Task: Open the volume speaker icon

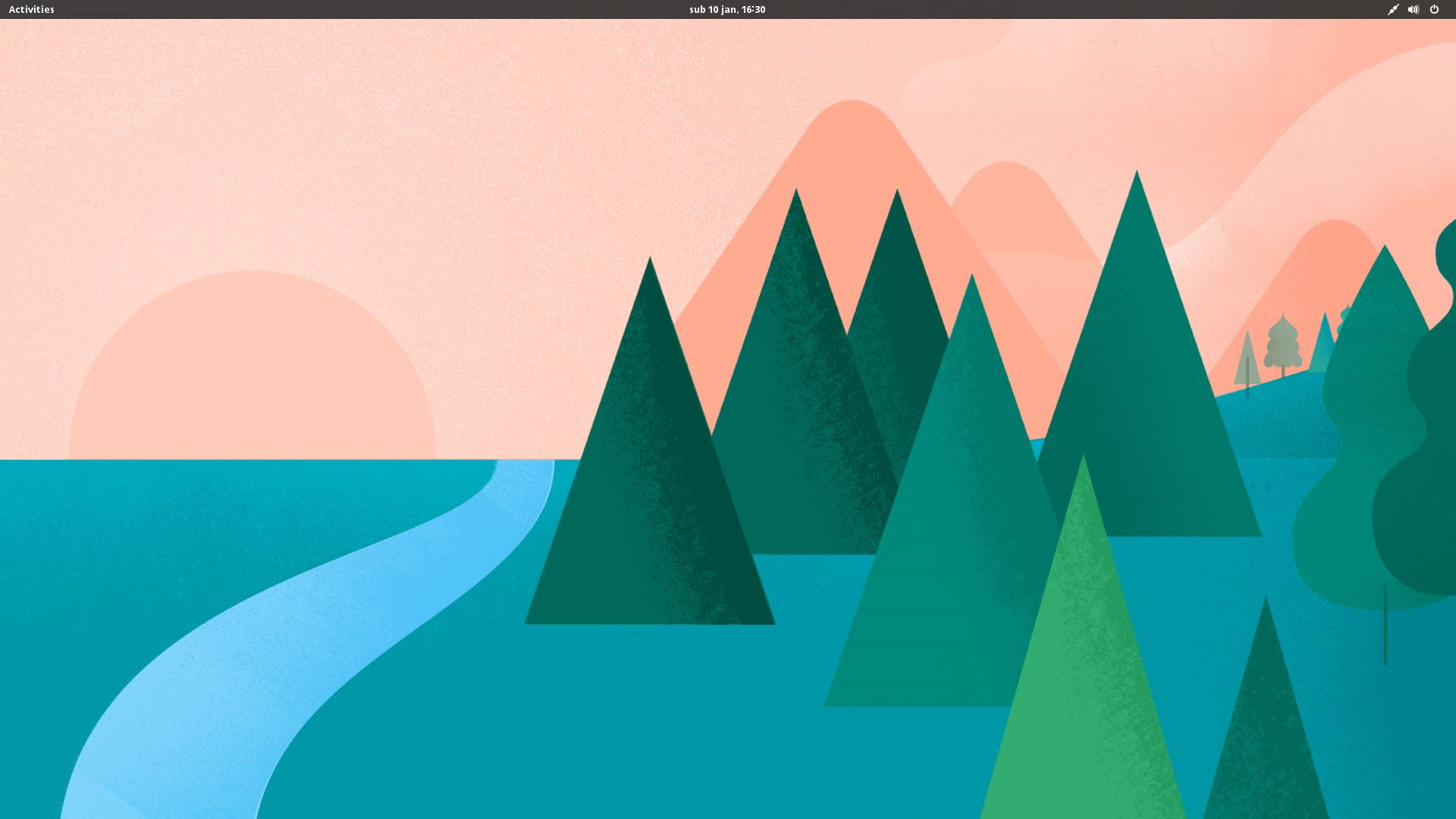Action: tap(1414, 9)
